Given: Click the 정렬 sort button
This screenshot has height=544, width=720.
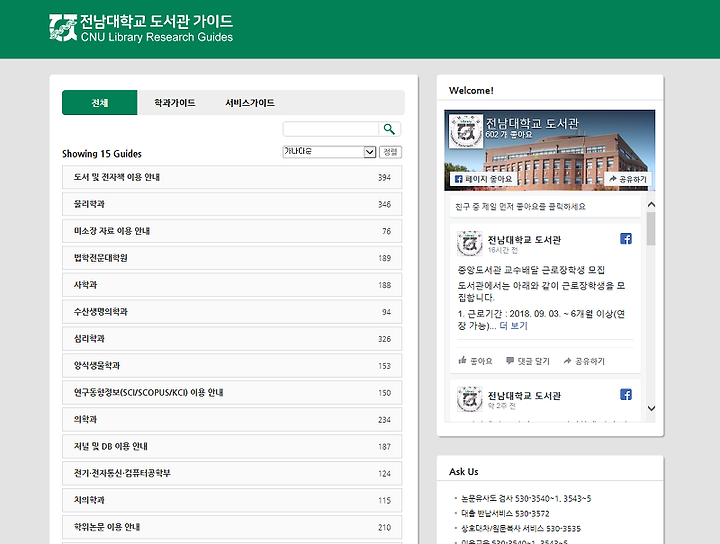Looking at the screenshot, I should pyautogui.click(x=390, y=152).
